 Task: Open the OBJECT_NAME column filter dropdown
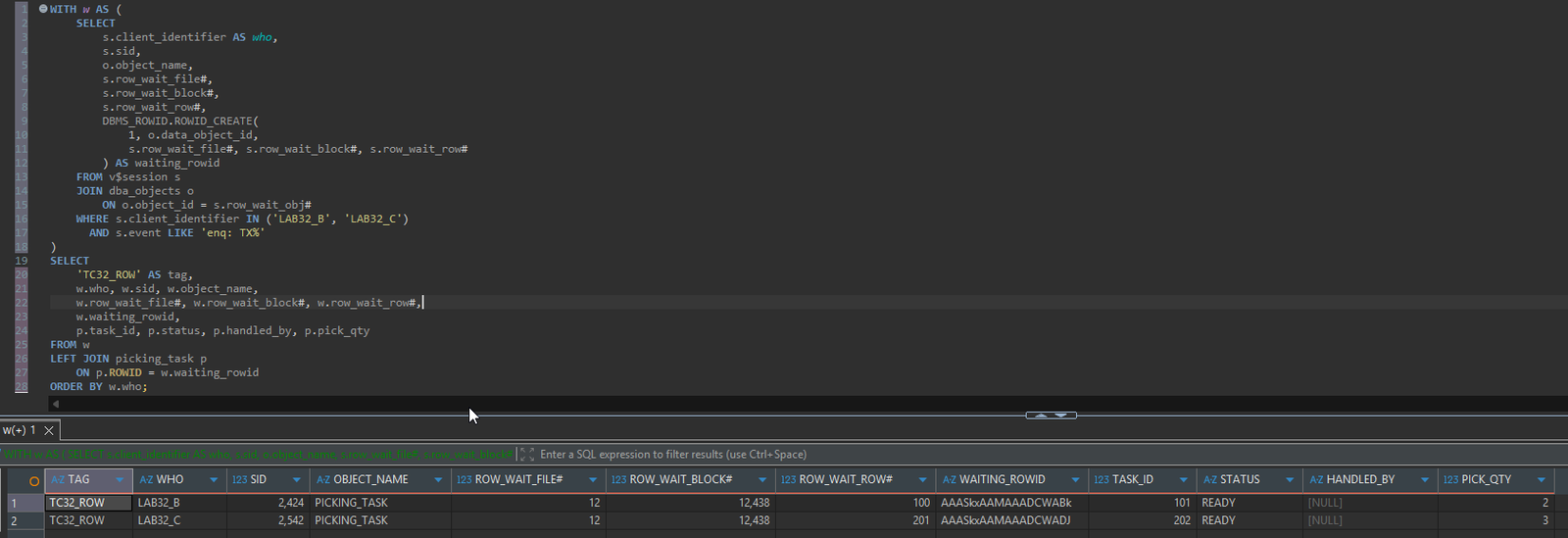pos(437,480)
